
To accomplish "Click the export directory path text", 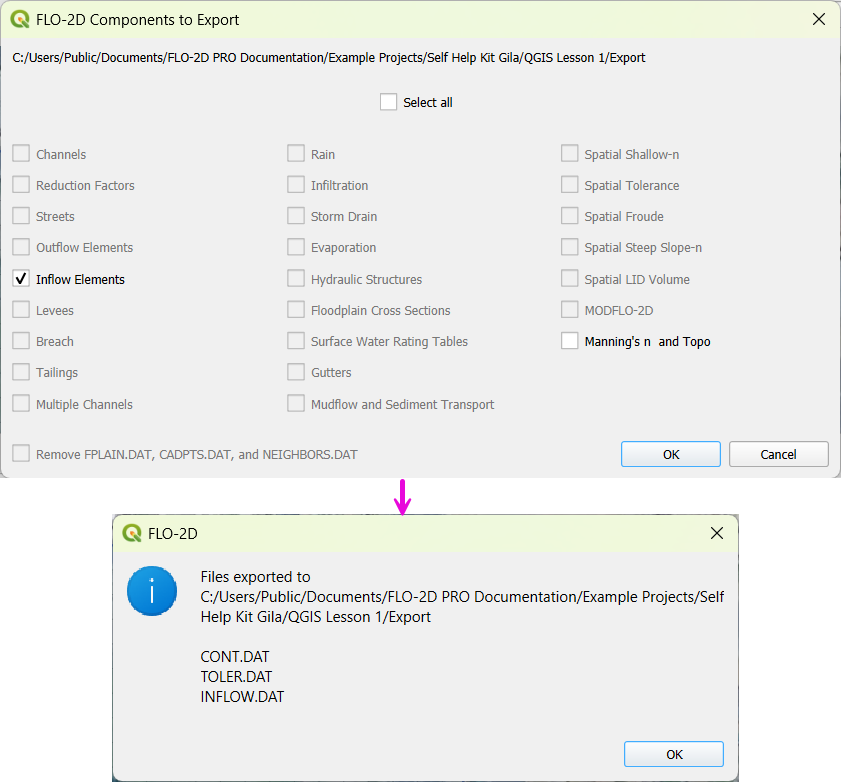I will coord(329,58).
